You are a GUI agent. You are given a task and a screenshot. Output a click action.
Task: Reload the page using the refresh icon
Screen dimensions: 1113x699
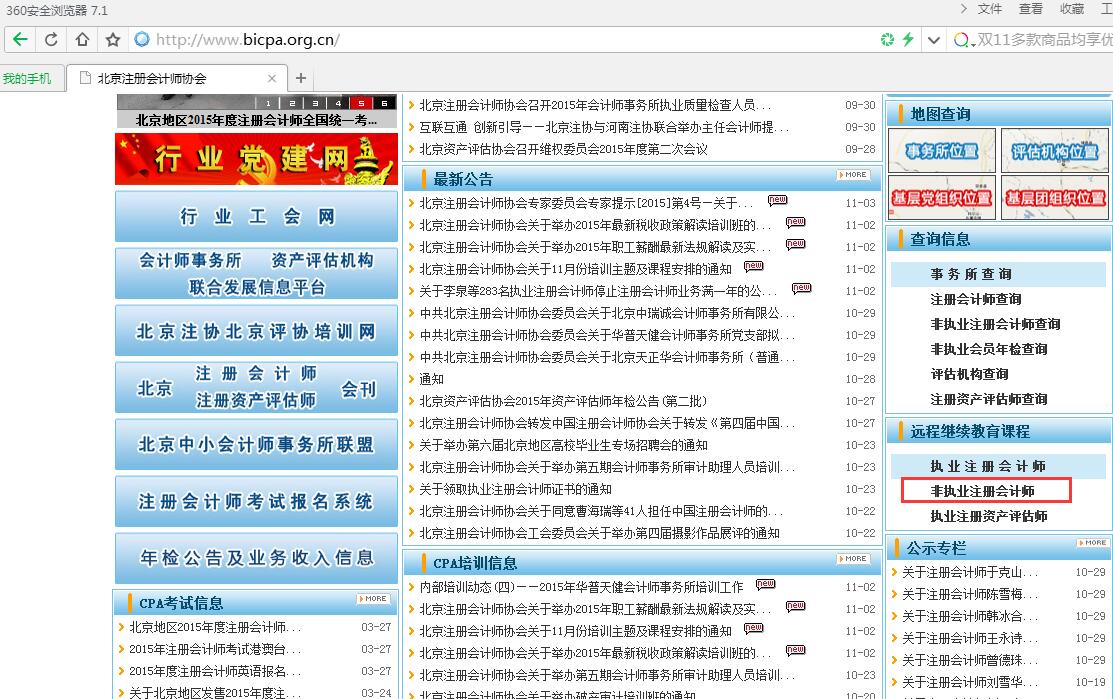pos(50,40)
